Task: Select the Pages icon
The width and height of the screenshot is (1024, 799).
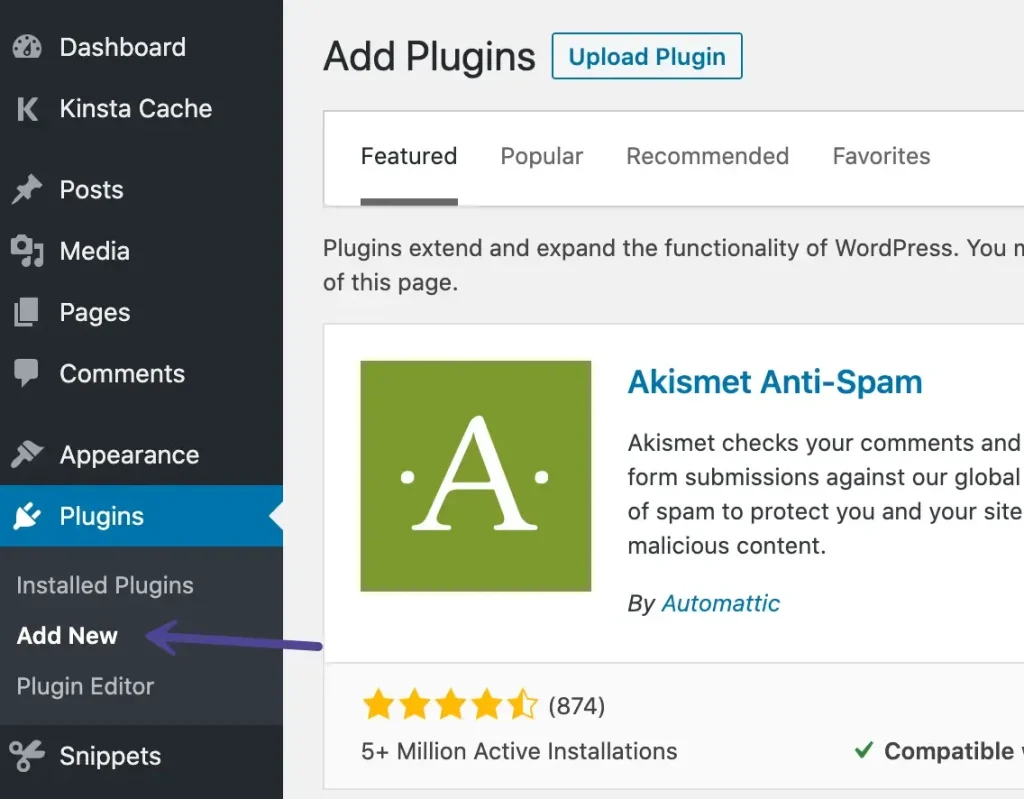Action: 26,312
